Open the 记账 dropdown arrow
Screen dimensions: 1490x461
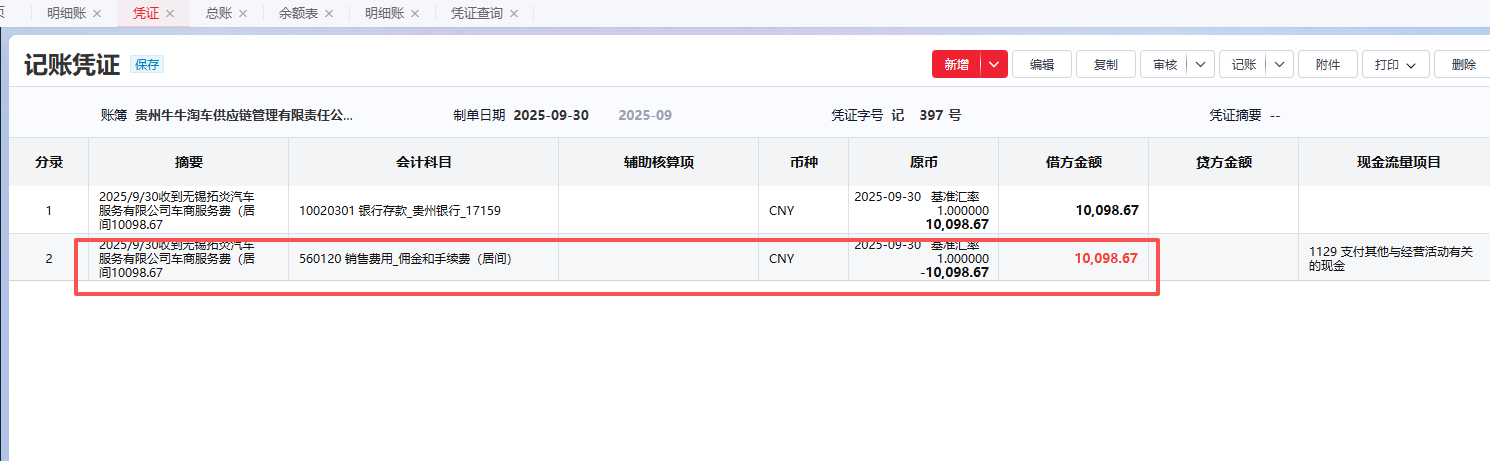[x=1280, y=64]
